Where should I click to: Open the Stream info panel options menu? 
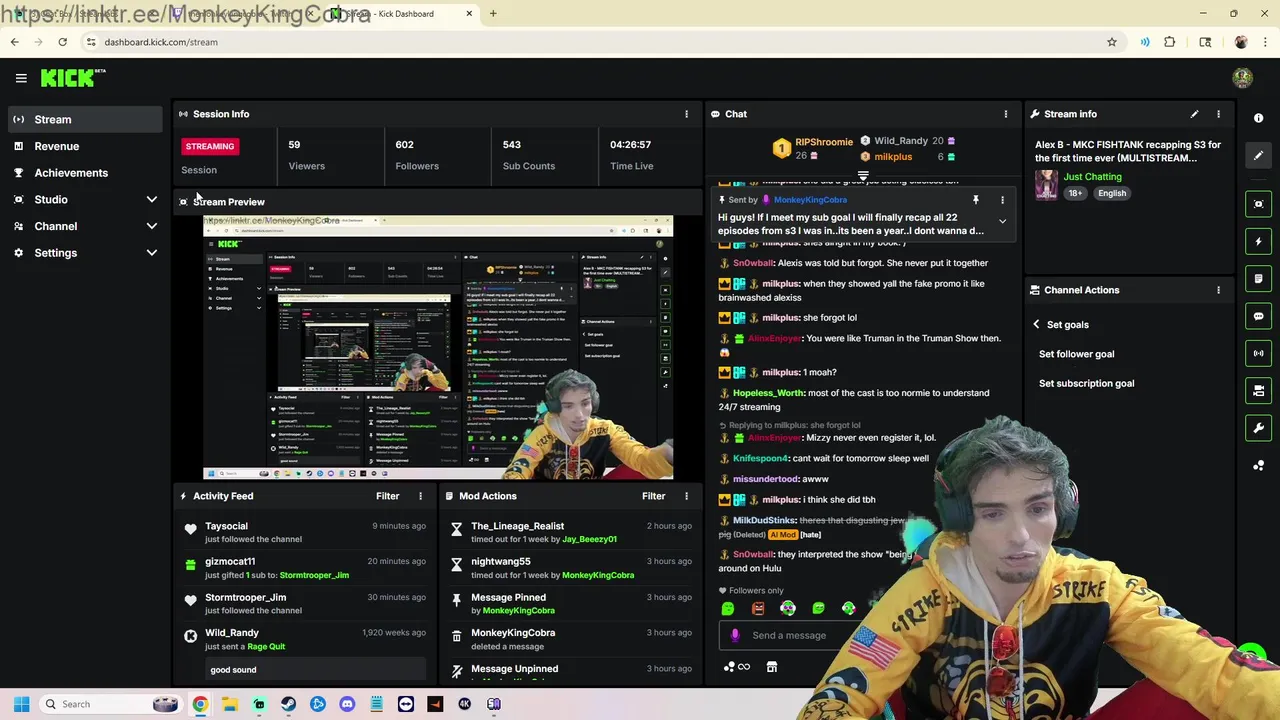(1218, 114)
